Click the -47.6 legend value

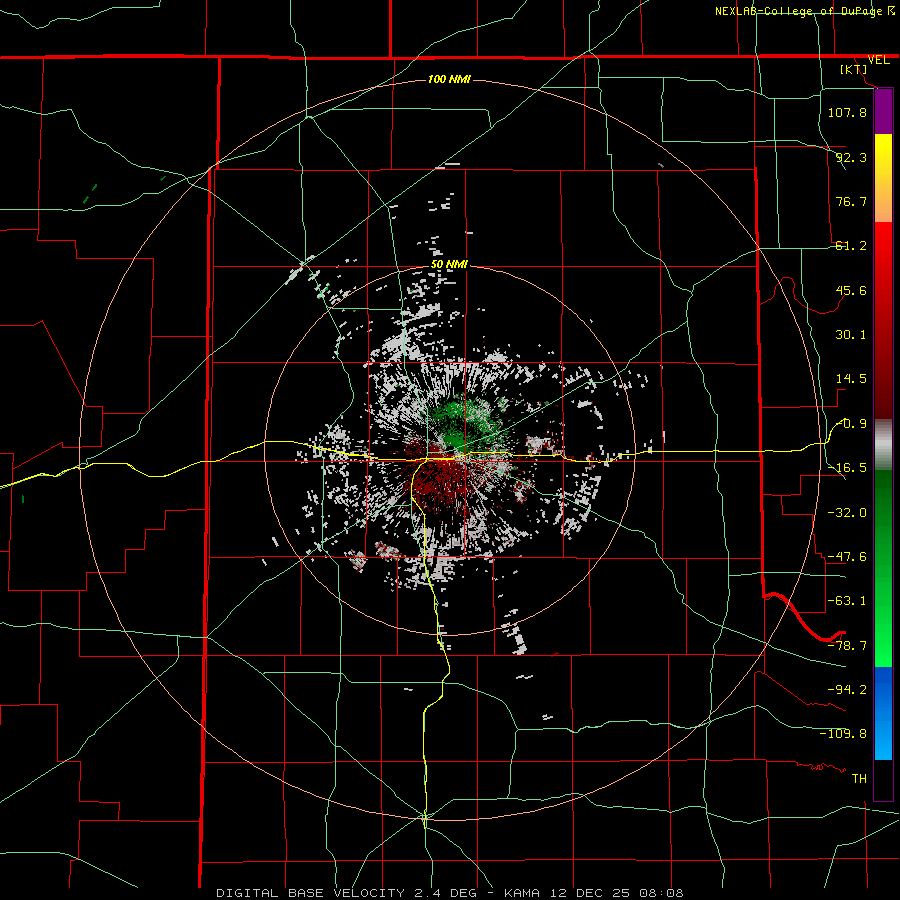[847, 557]
